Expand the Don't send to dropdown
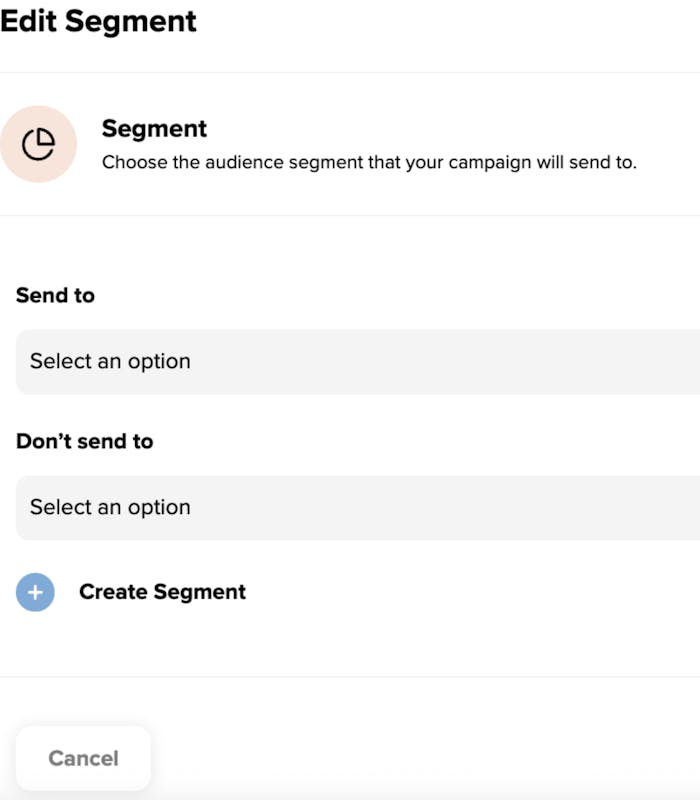The width and height of the screenshot is (700, 800). pyautogui.click(x=358, y=507)
